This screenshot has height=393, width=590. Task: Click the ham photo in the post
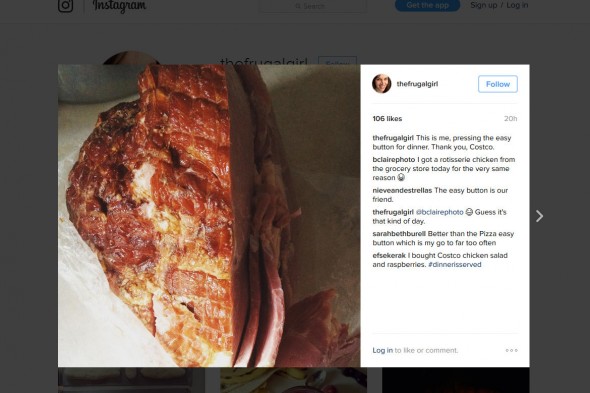coord(209,216)
